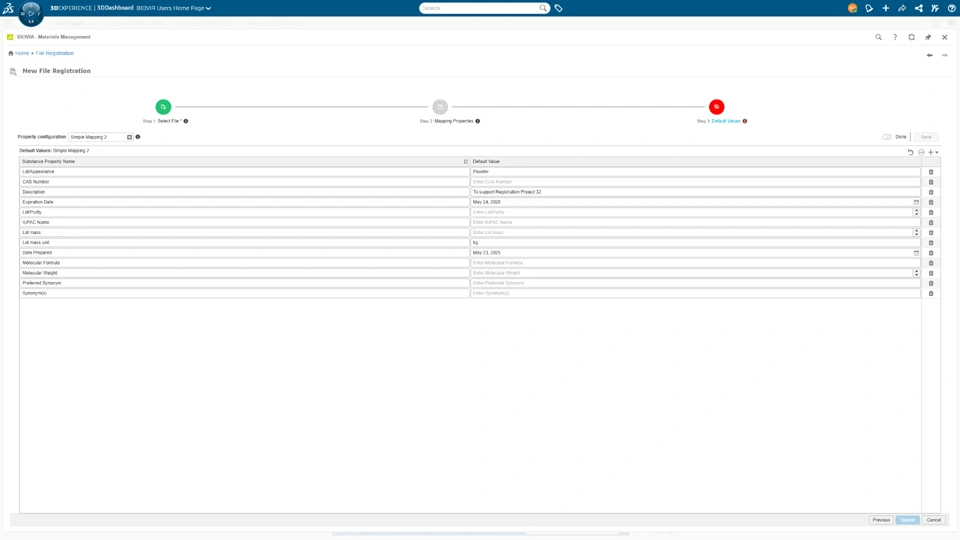960x540 pixels.
Task: Click the Previous button
Action: [x=881, y=520]
